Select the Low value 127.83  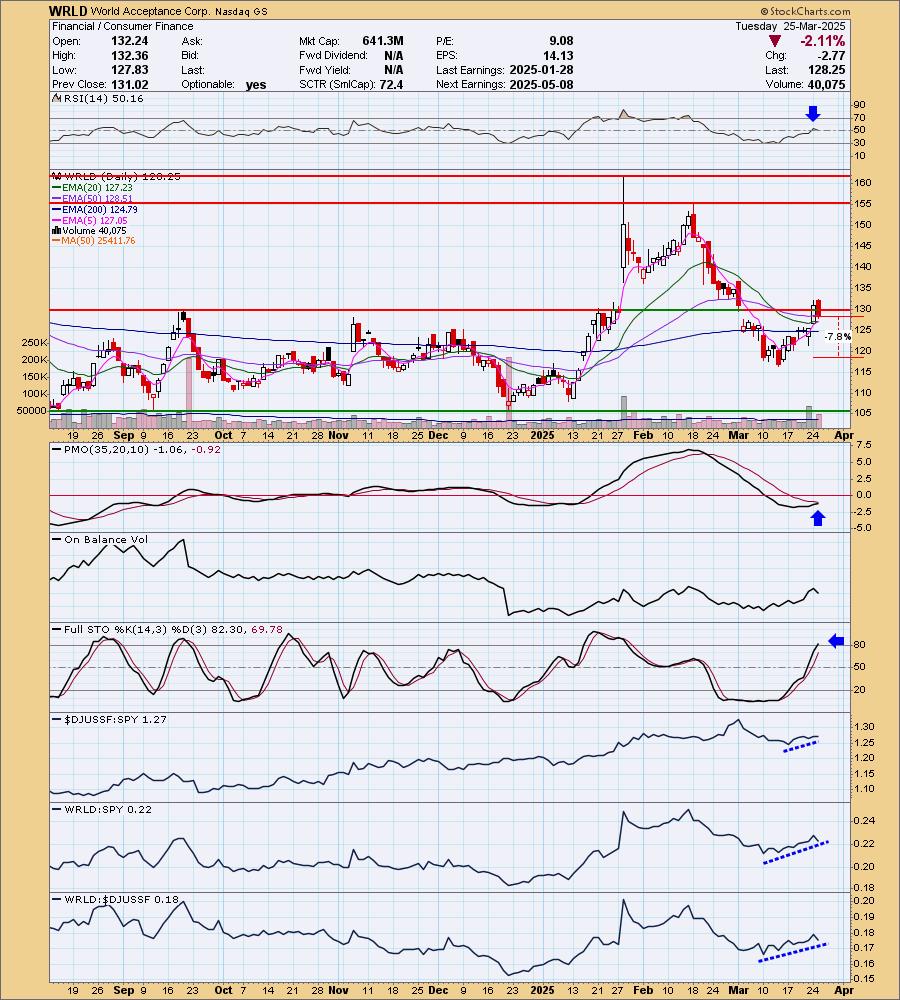point(129,70)
